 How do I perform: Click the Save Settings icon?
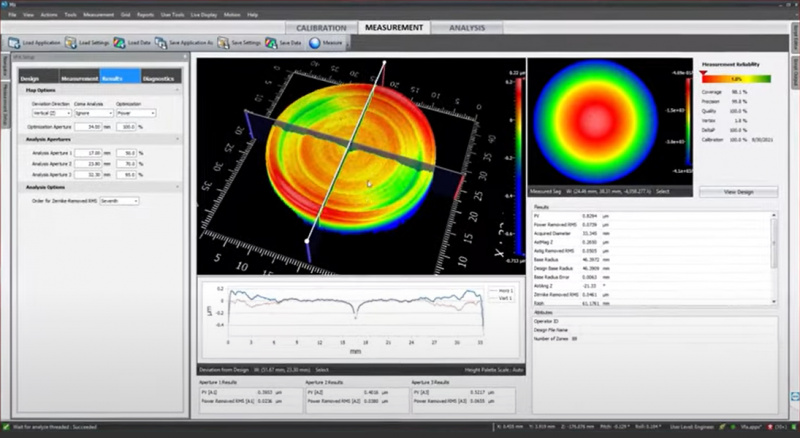[223, 43]
